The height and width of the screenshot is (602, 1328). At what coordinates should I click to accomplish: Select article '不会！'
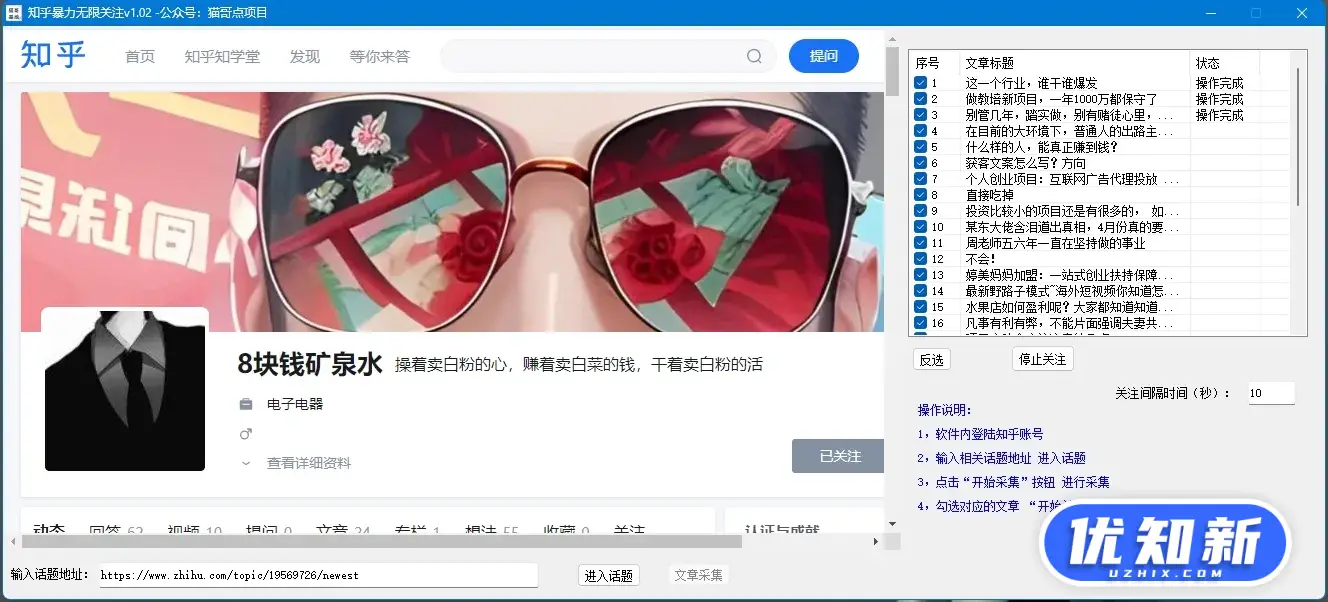click(x=982, y=259)
